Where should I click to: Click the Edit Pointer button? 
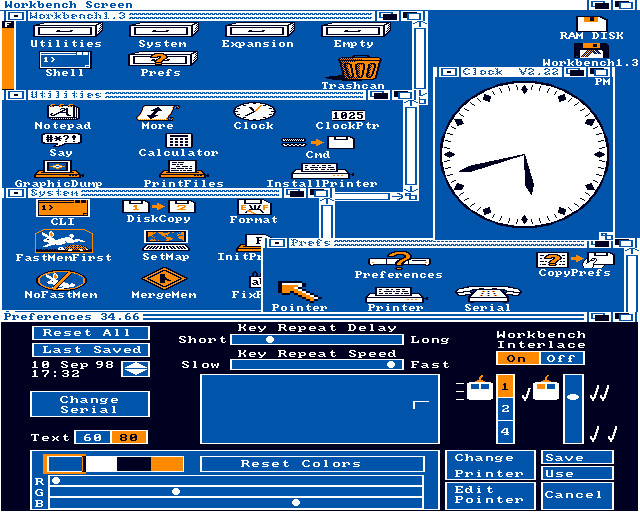pos(489,493)
